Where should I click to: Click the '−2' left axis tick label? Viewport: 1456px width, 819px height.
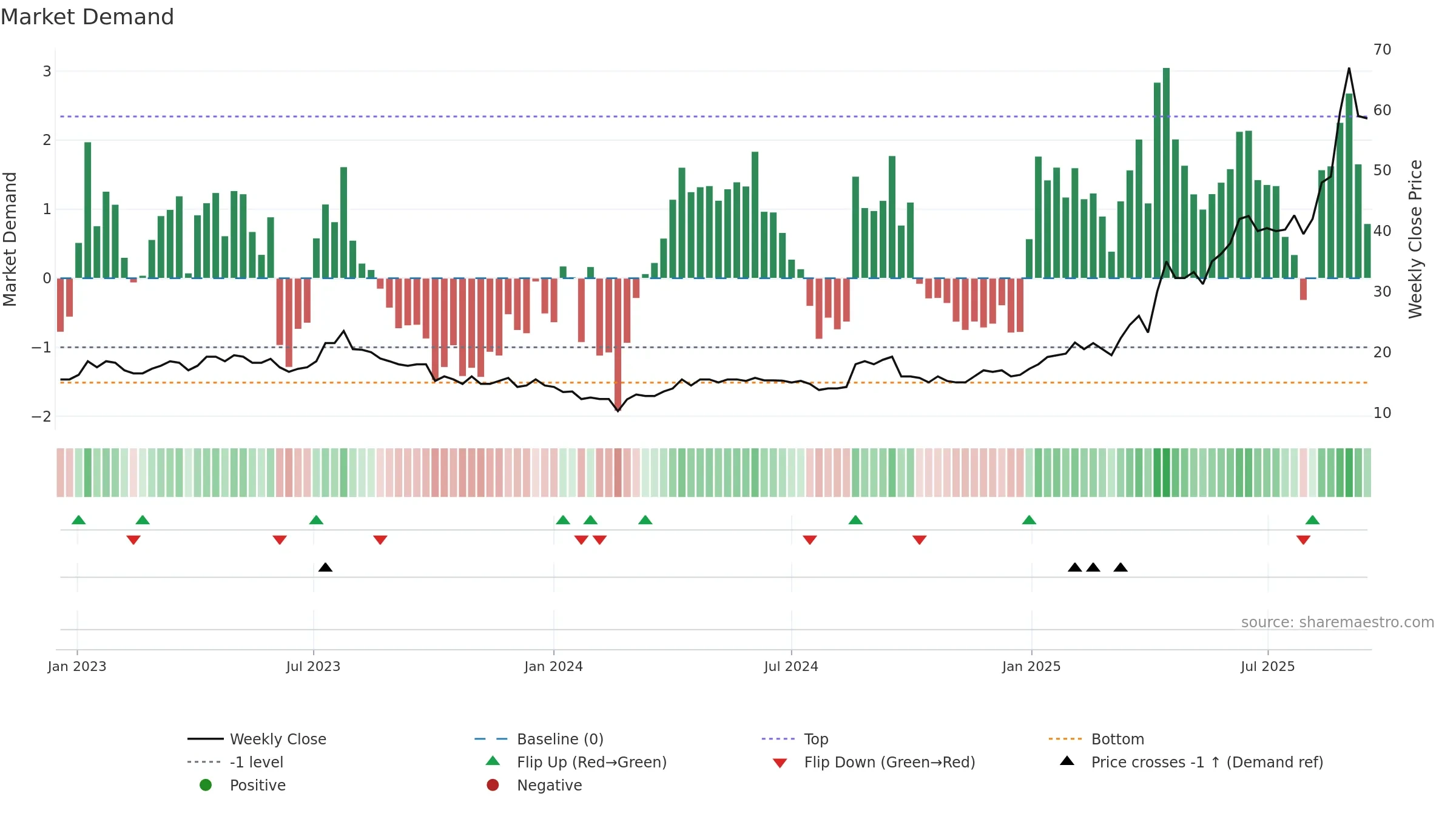click(41, 417)
